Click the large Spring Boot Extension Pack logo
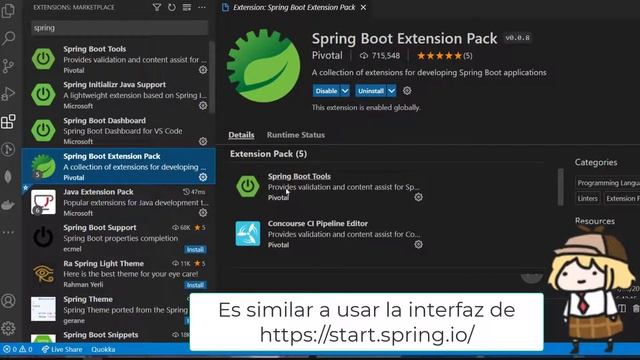This screenshot has height=360, width=640. click(264, 65)
